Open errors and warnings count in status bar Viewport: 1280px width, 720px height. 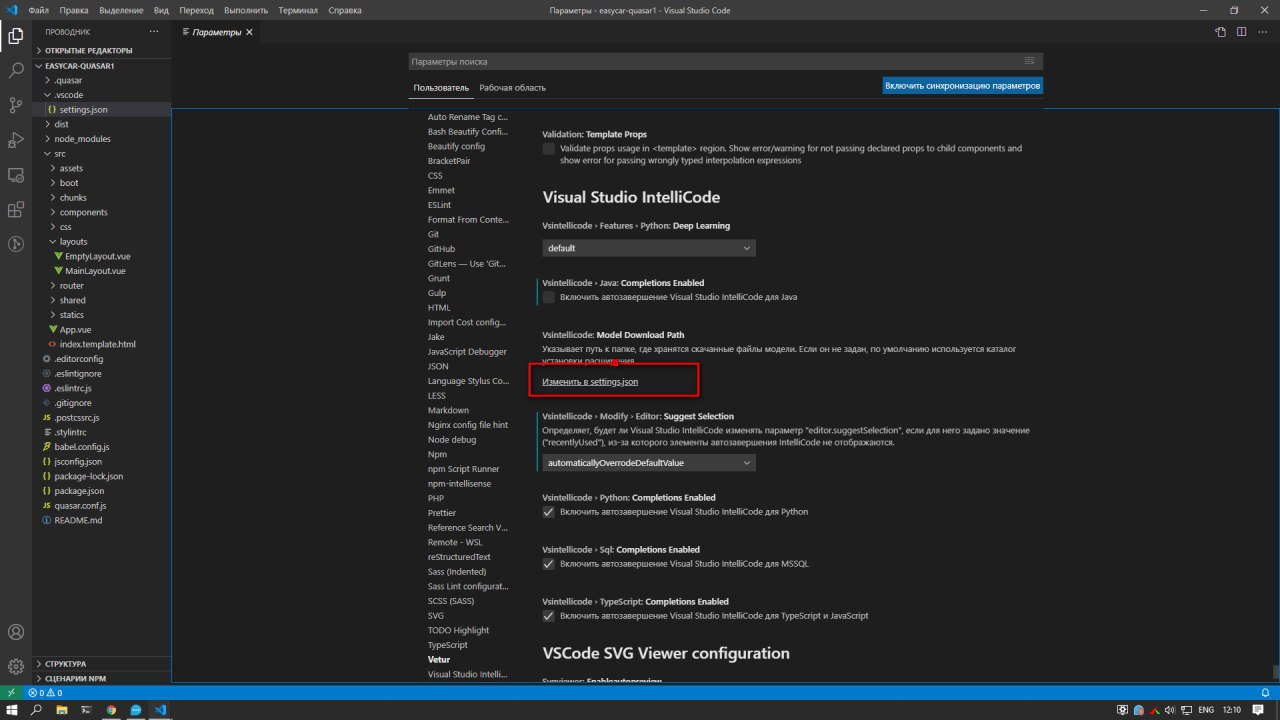[45, 692]
